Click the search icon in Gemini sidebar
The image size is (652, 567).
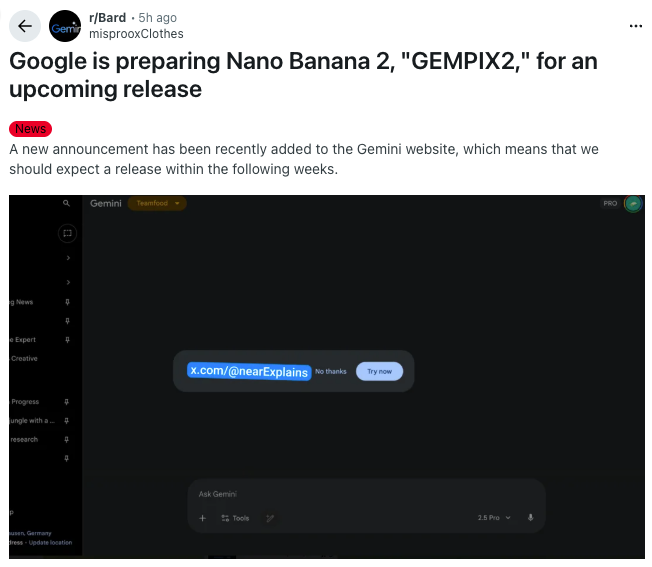(x=67, y=203)
